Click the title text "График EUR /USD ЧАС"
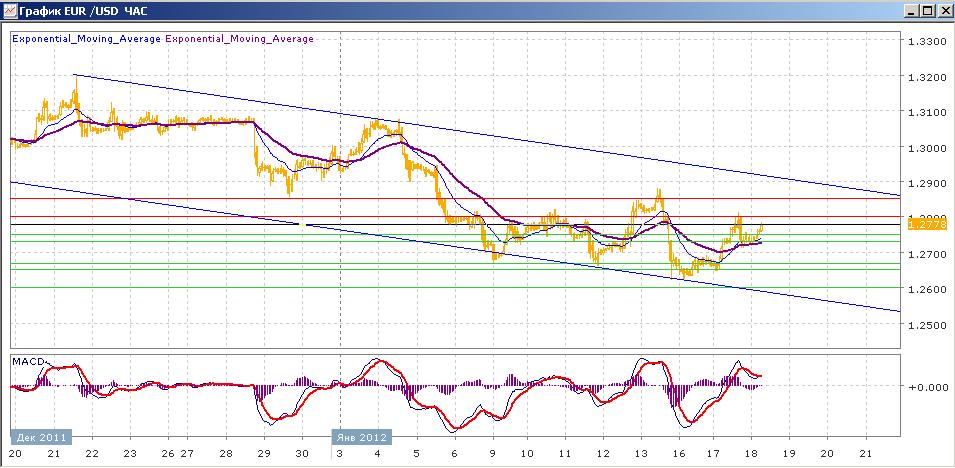The width and height of the screenshot is (955, 468). point(83,11)
